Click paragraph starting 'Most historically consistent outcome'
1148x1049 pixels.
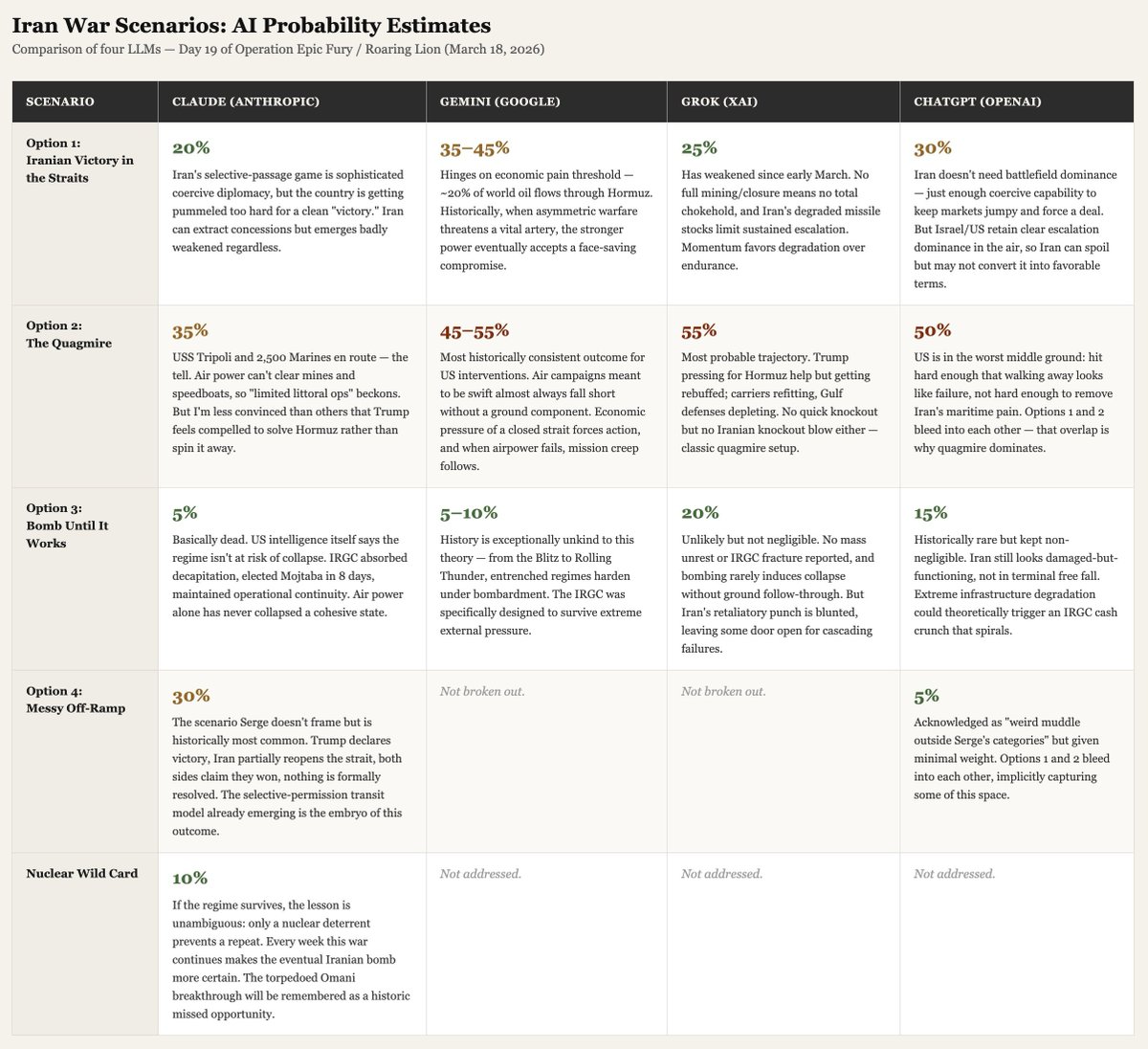click(546, 412)
